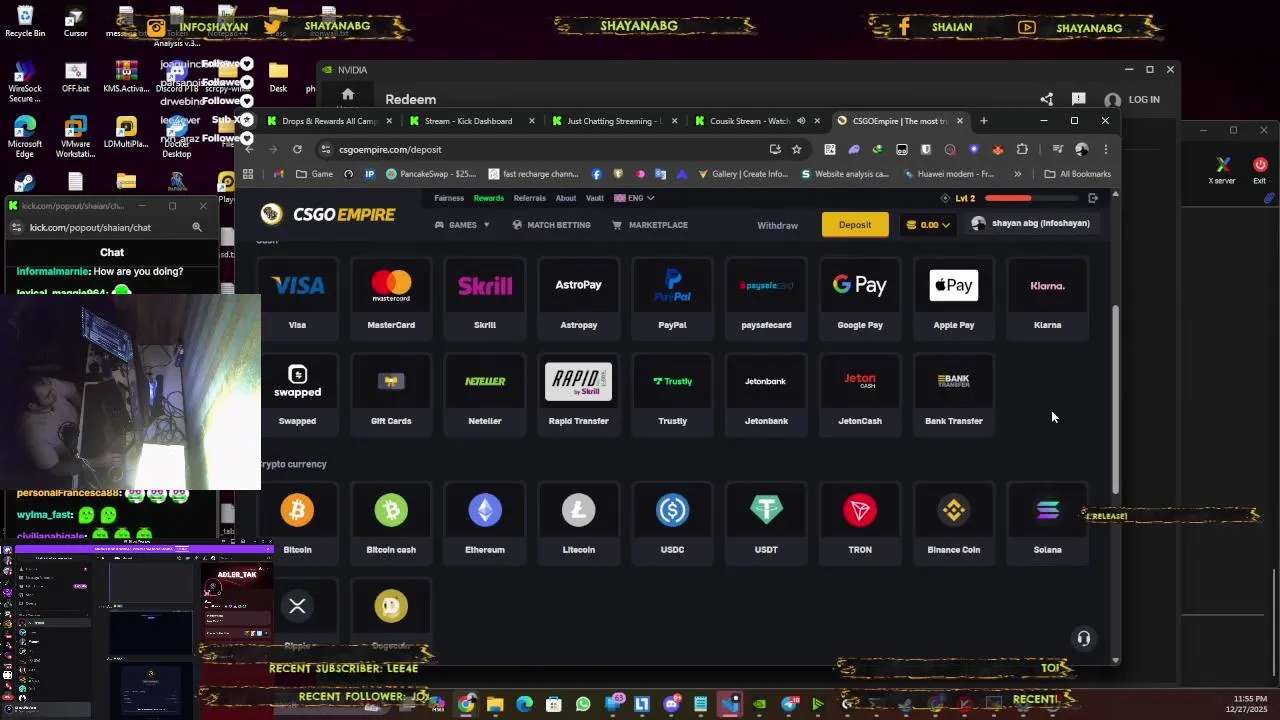
Task: Select the JetonCash option
Action: point(860,394)
